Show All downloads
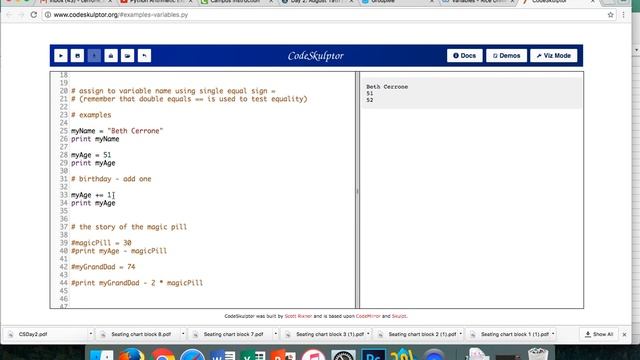 click(599, 334)
